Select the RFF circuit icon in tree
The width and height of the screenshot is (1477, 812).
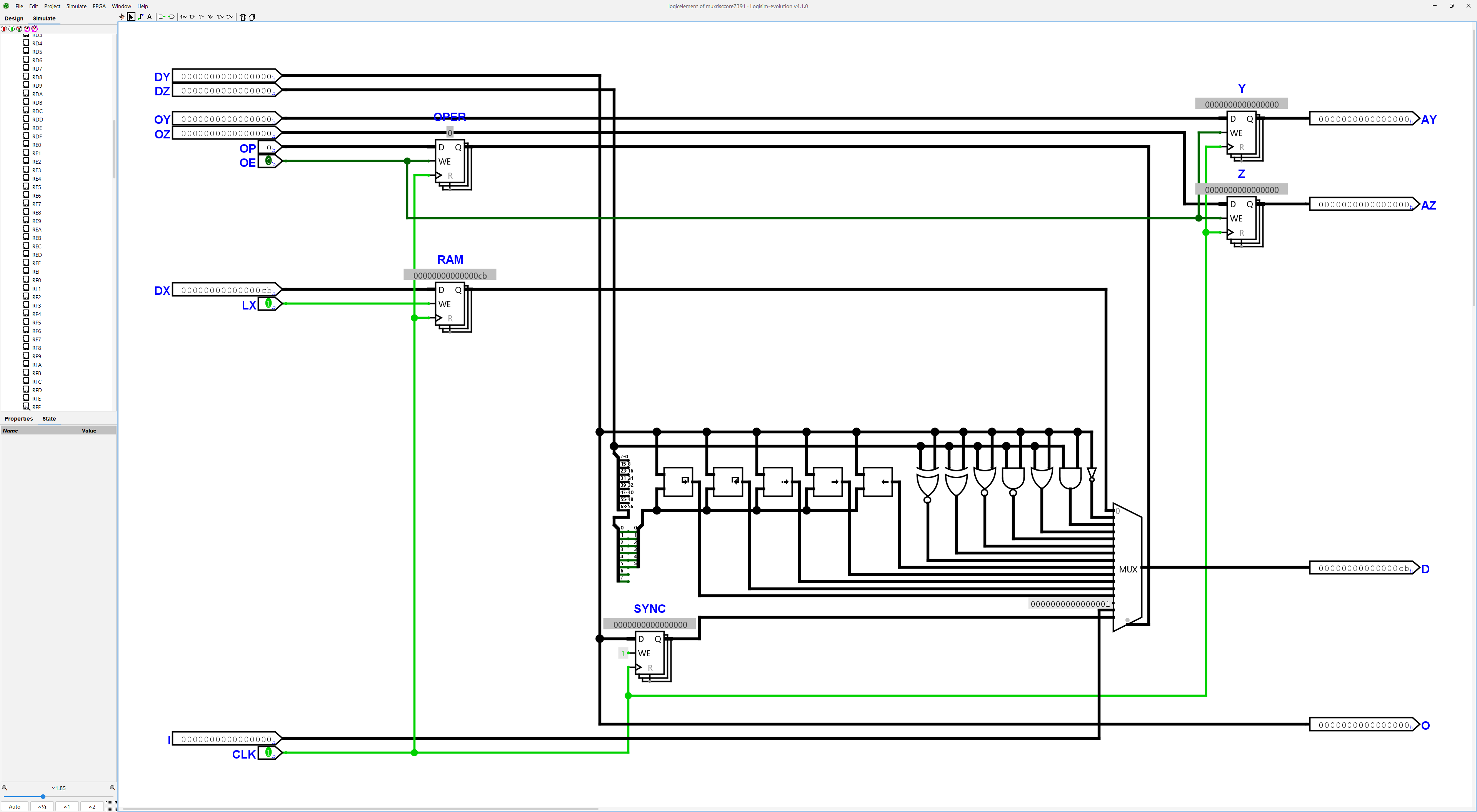pos(26,406)
